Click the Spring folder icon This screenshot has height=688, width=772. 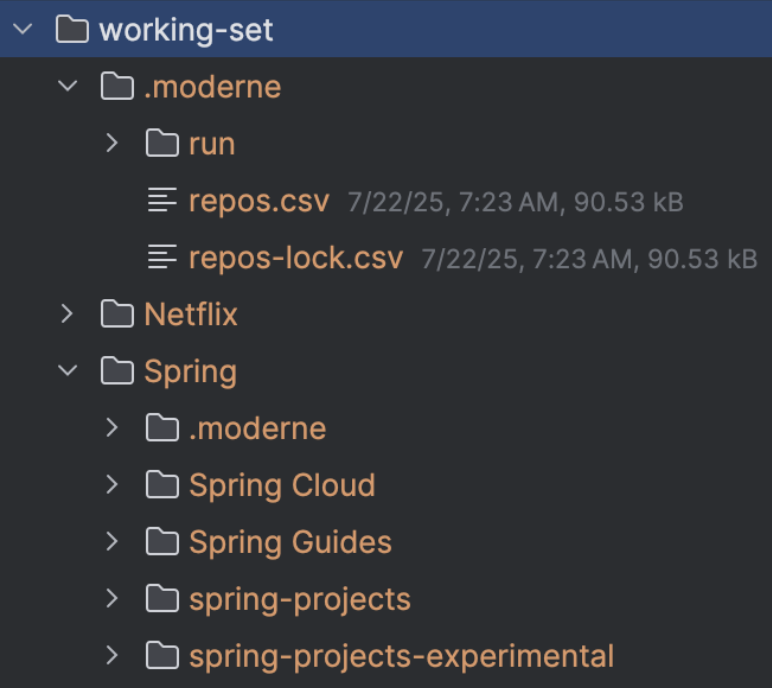(x=117, y=371)
